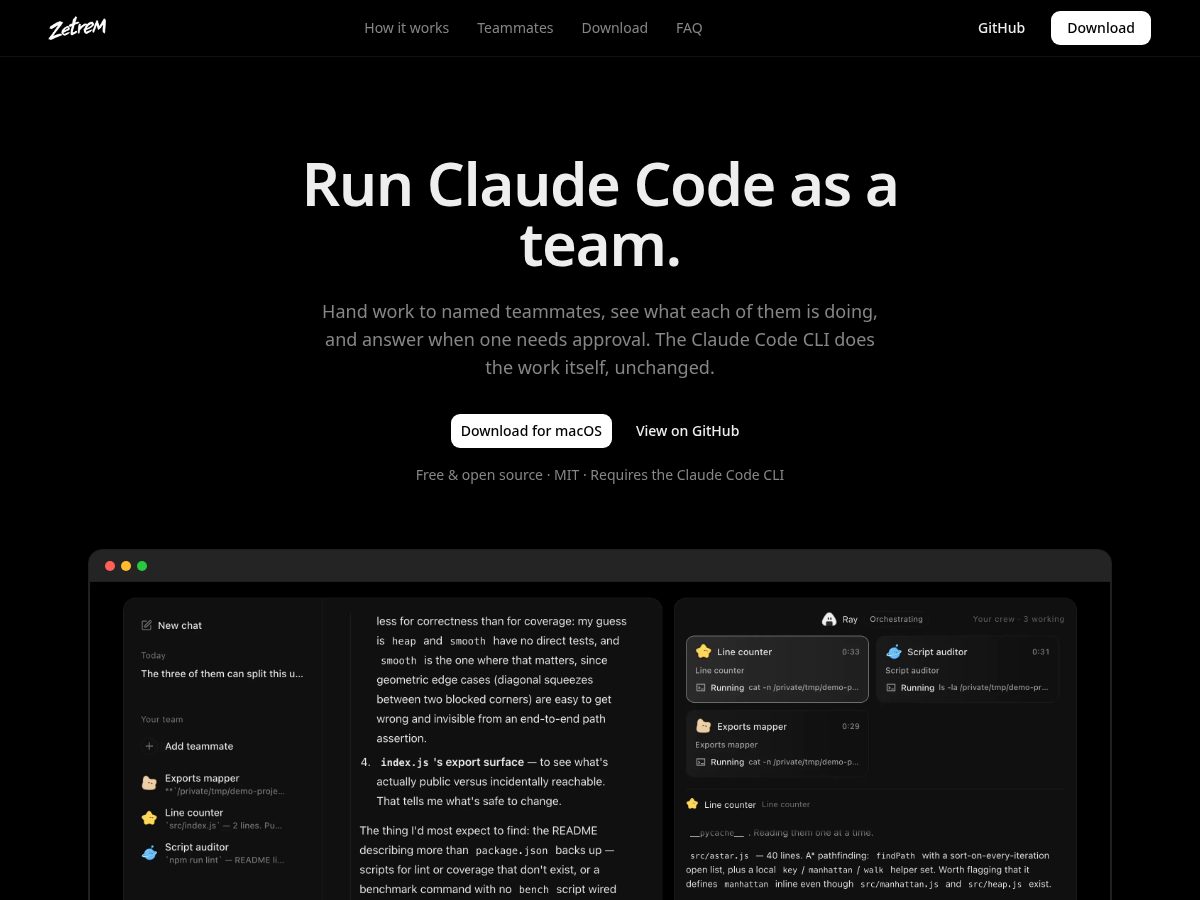Click the 'Today' sidebar heading
Image resolution: width=1200 pixels, height=900 pixels.
tap(153, 656)
